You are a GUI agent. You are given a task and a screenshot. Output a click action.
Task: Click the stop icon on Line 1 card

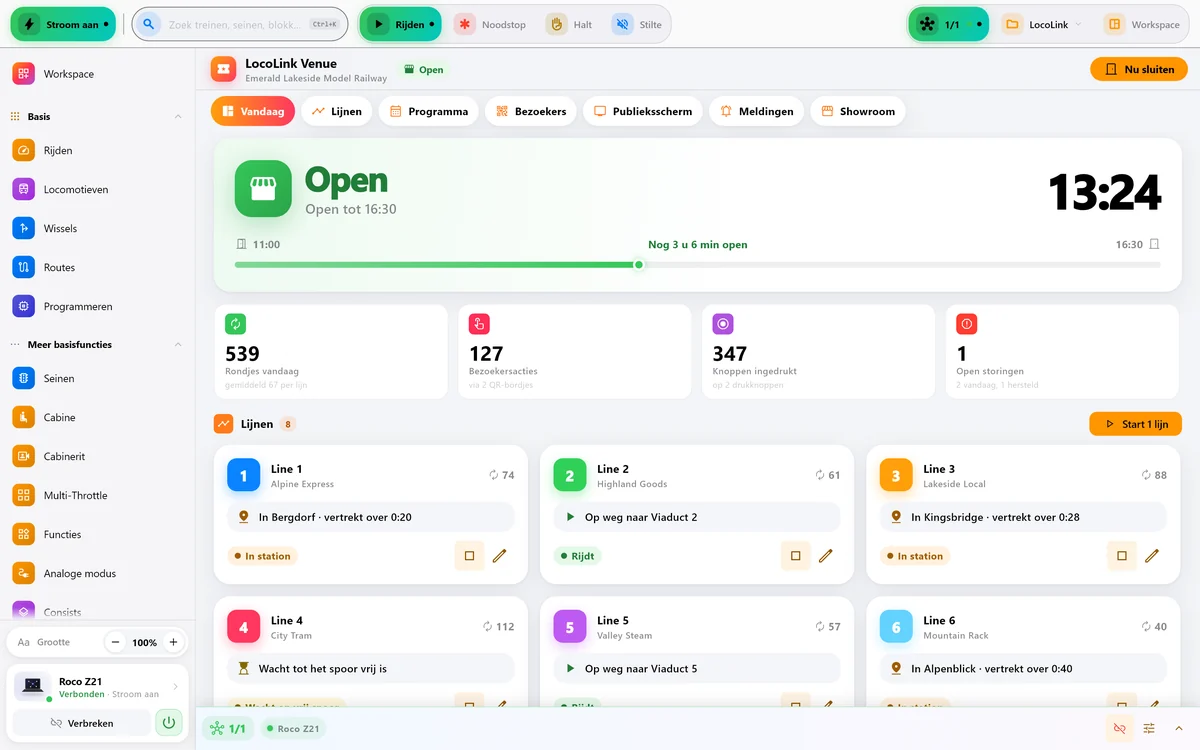469,556
